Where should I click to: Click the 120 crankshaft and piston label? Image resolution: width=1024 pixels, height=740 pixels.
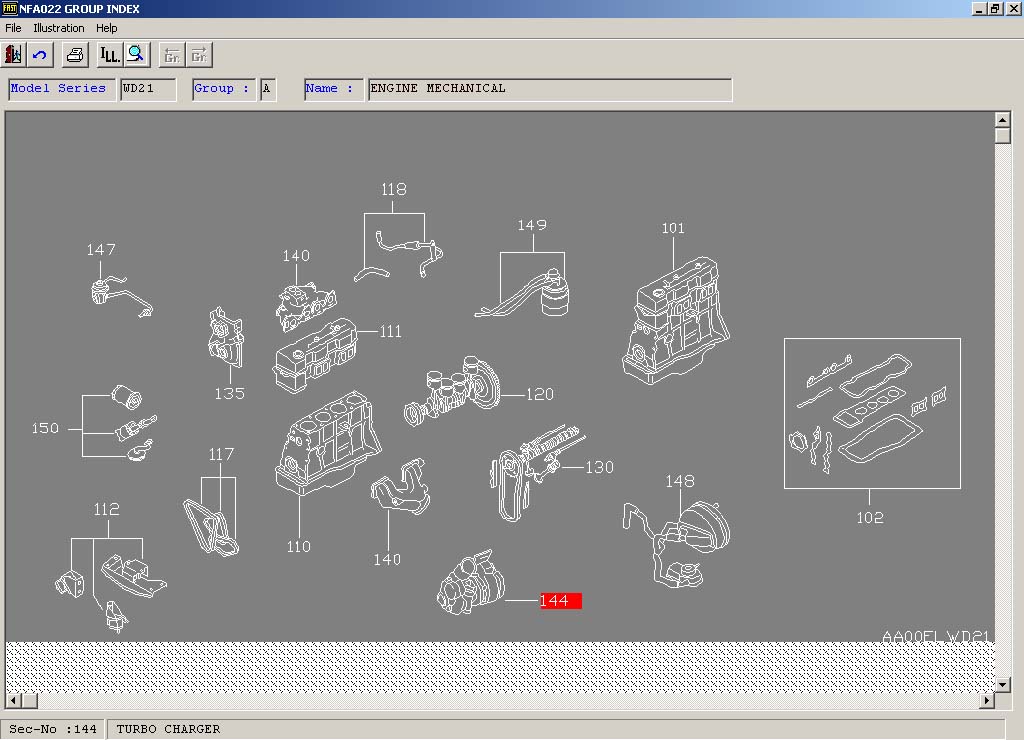pos(539,394)
